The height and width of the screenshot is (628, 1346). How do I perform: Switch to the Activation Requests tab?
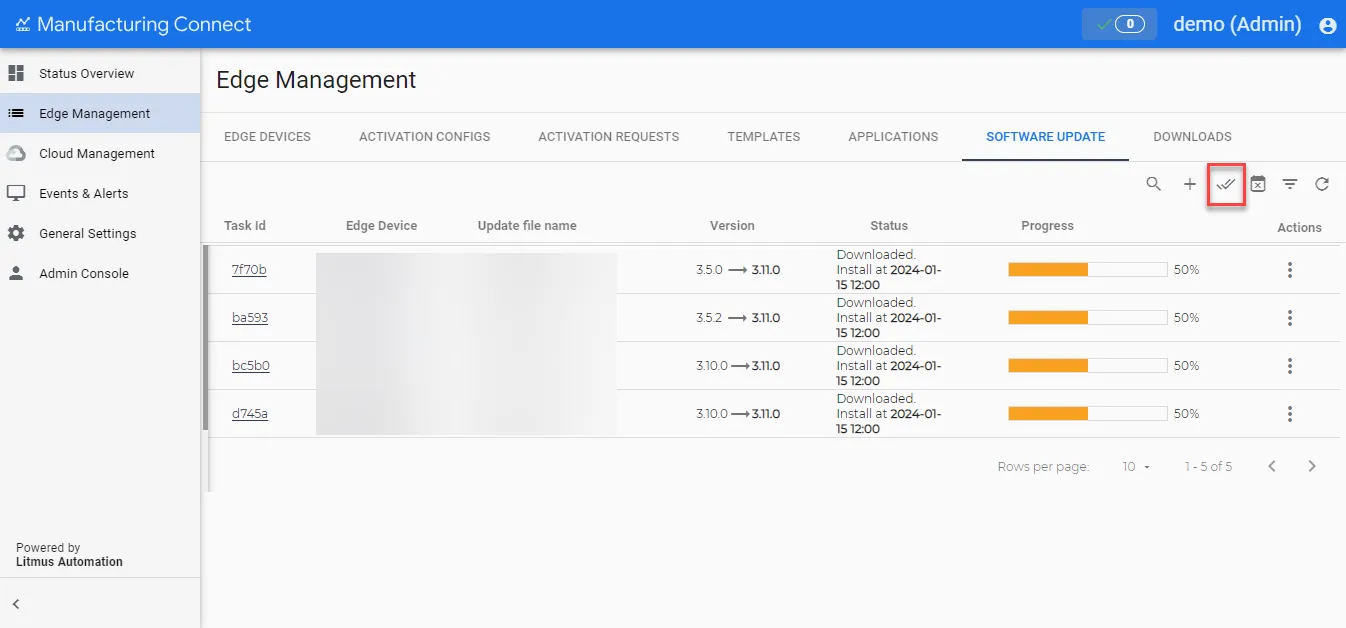[x=609, y=137]
